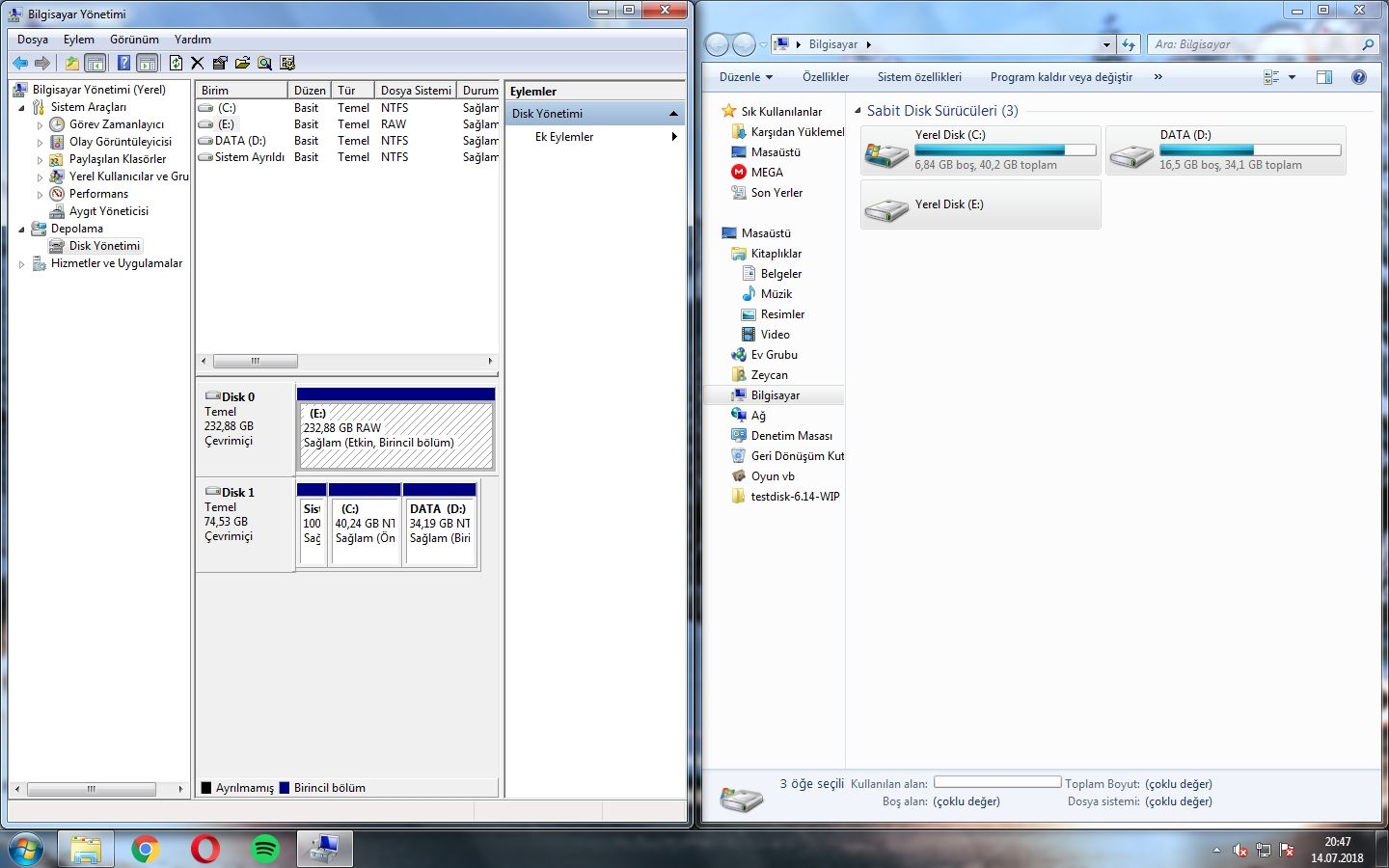Click the Disk 1 label box
The image size is (1389, 868).
(245, 525)
